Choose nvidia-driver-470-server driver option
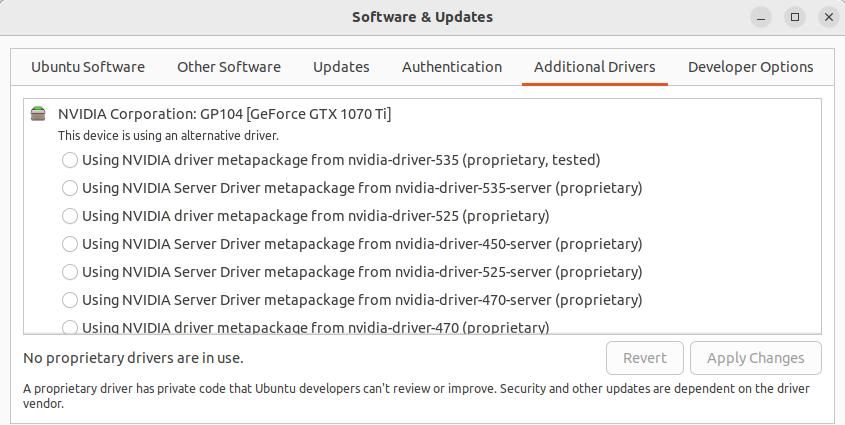The height and width of the screenshot is (425, 845). (x=70, y=300)
